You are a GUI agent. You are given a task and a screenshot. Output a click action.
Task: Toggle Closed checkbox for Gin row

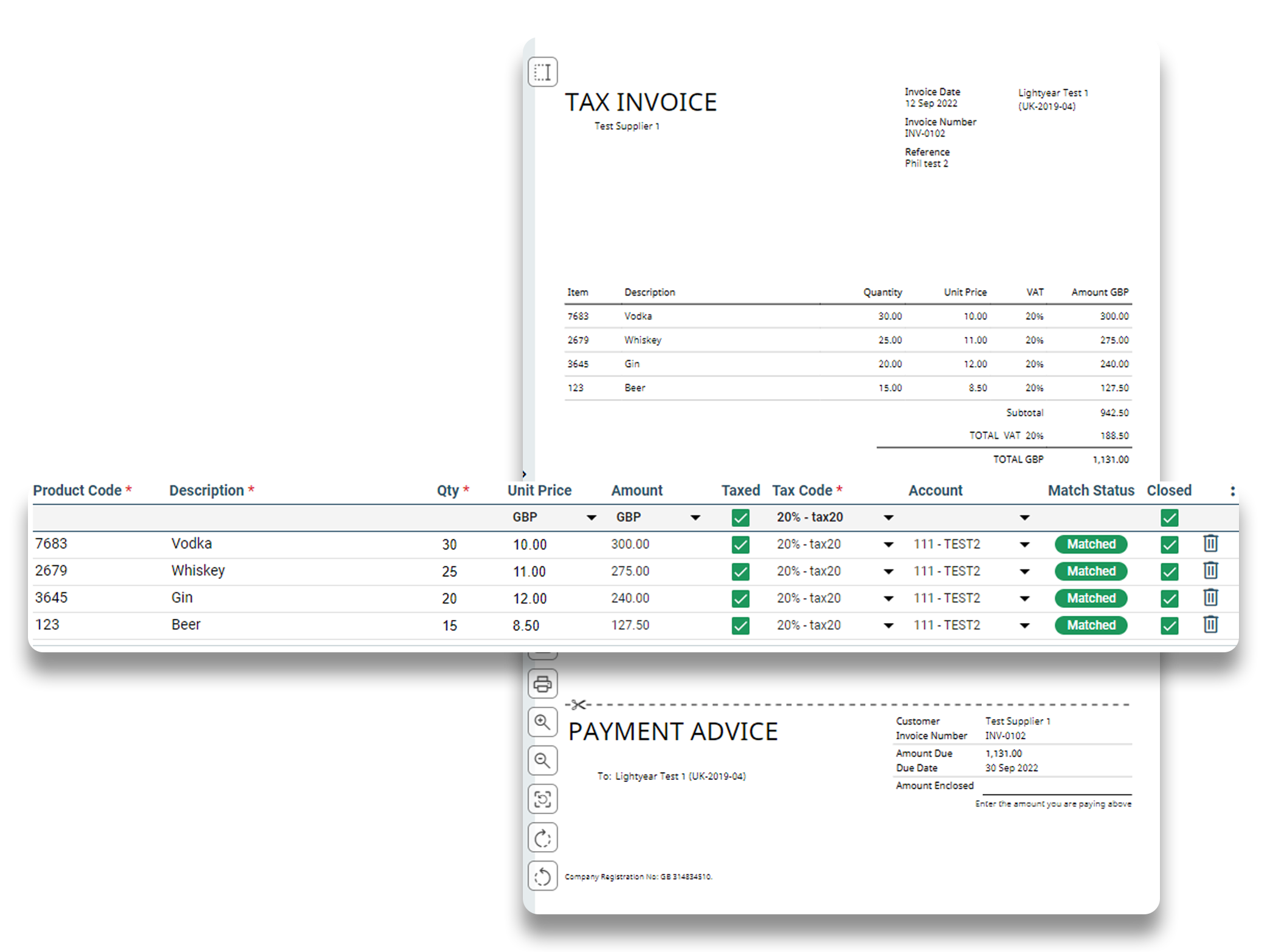(1168, 599)
